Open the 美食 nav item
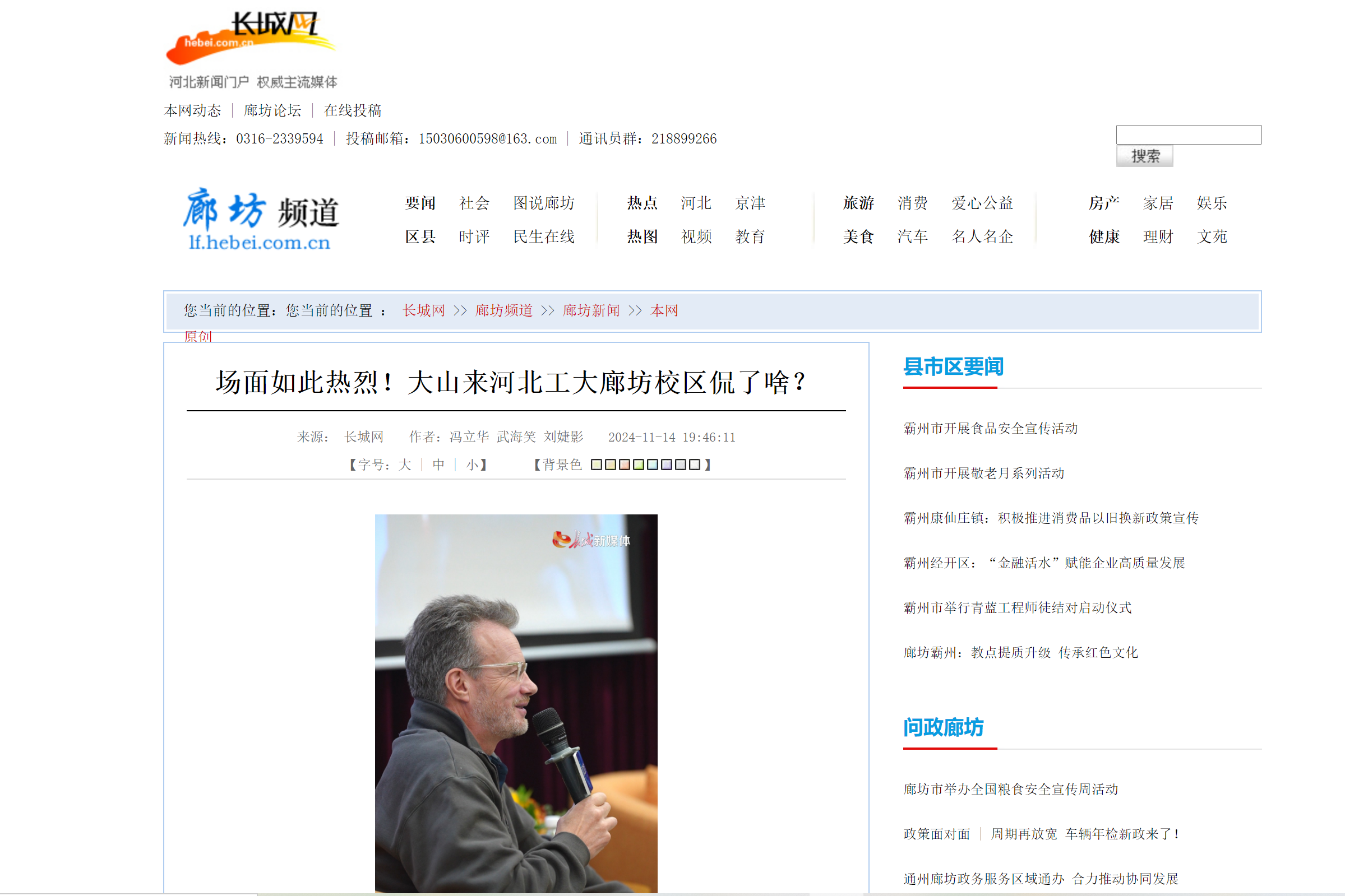Image resolution: width=1345 pixels, height=896 pixels. pyautogui.click(x=858, y=236)
